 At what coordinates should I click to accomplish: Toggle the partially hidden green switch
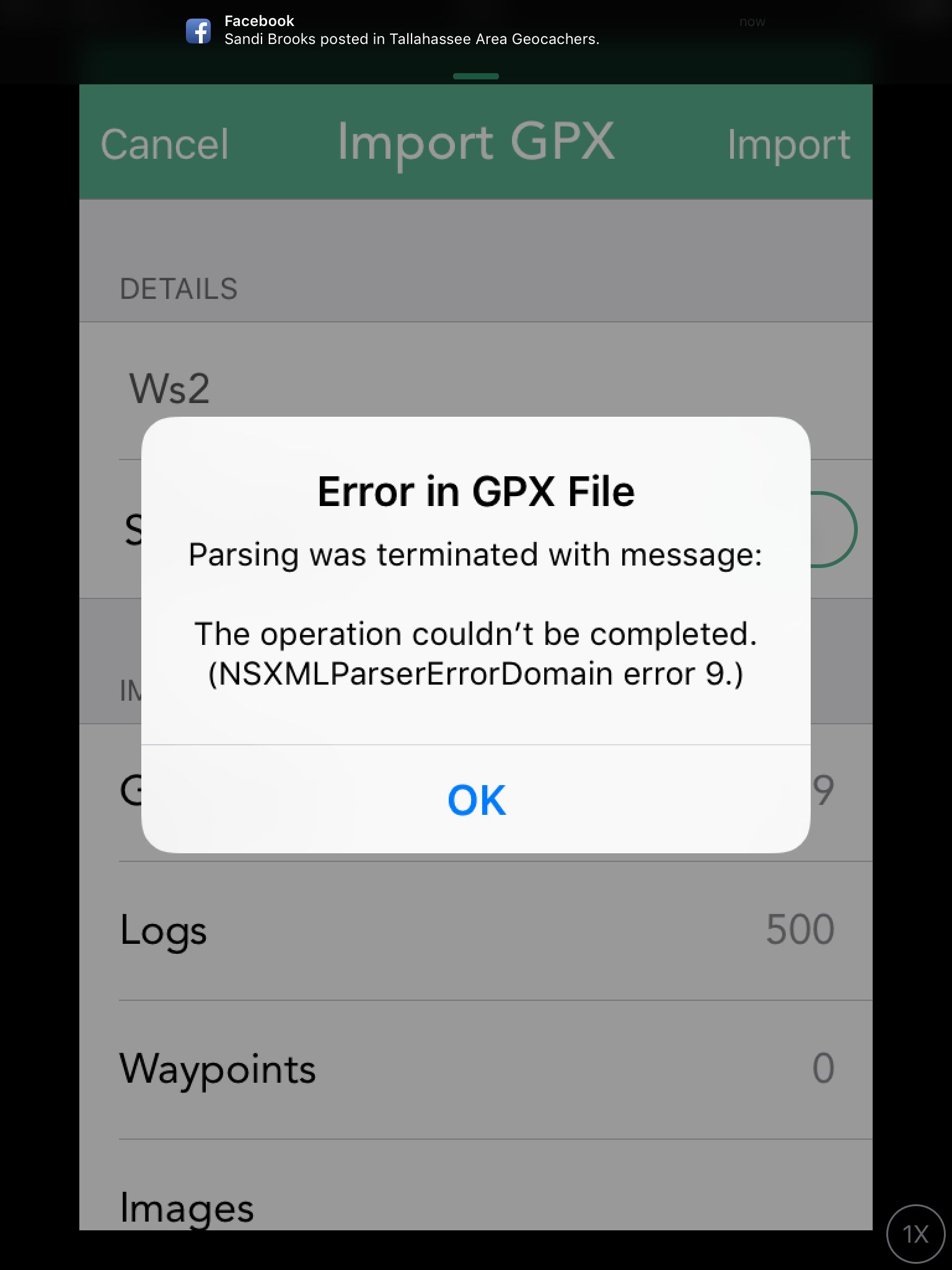tap(834, 529)
